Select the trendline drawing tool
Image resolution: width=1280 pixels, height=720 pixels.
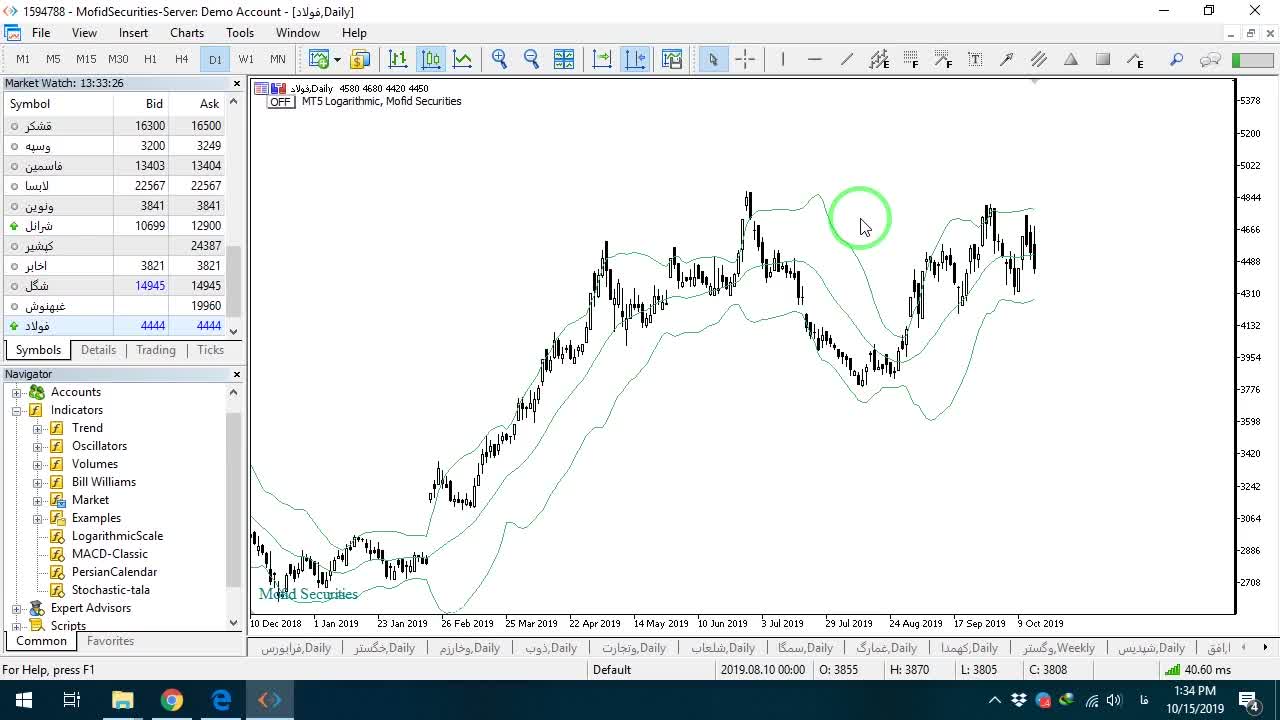[x=846, y=59]
